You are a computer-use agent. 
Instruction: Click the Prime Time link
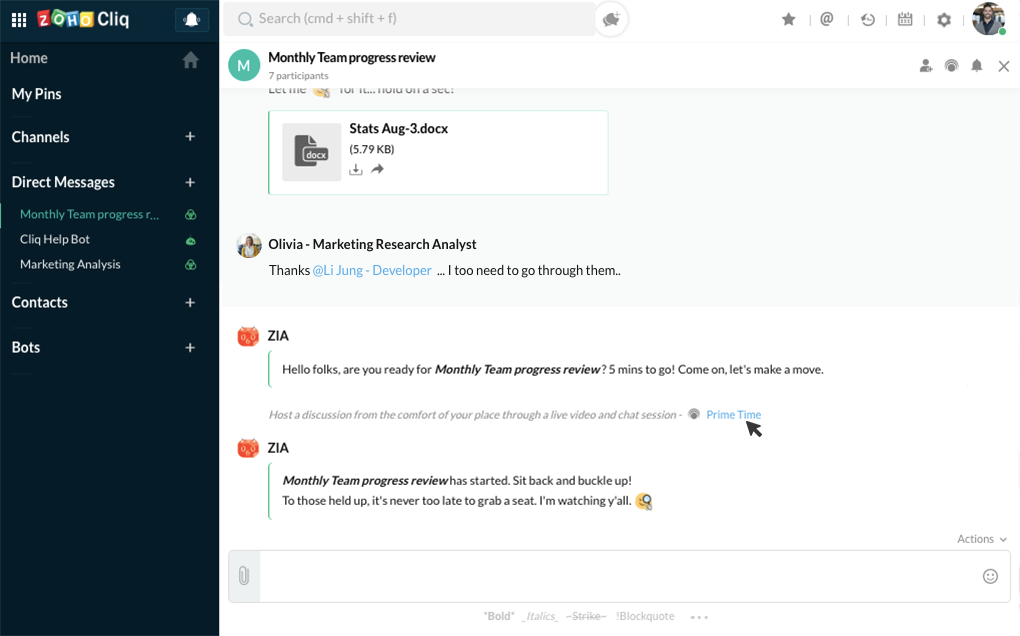click(x=733, y=415)
